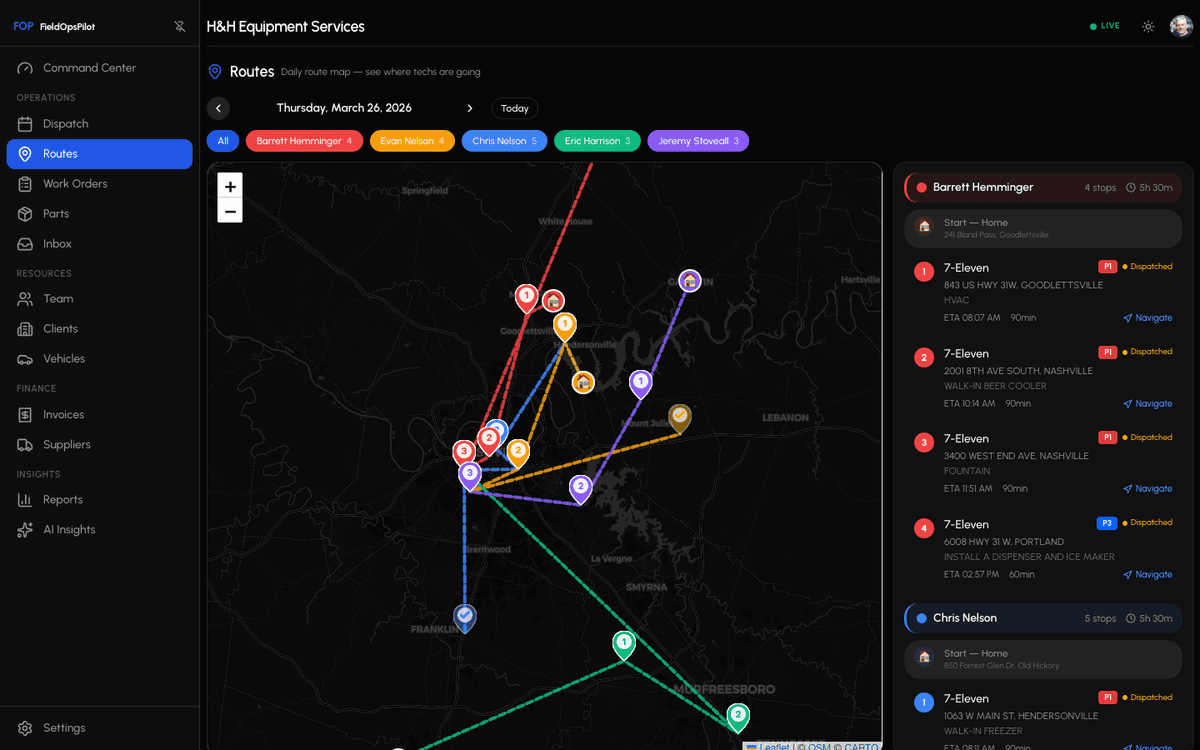Advance to next day using right chevron
This screenshot has height=750, width=1200.
click(x=469, y=107)
